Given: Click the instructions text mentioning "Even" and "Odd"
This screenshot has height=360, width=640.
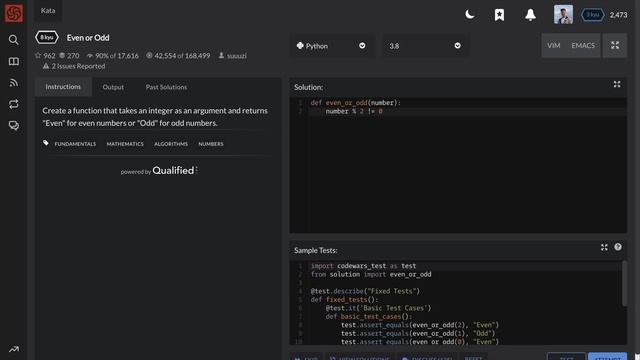Looking at the screenshot, I should coord(155,117).
